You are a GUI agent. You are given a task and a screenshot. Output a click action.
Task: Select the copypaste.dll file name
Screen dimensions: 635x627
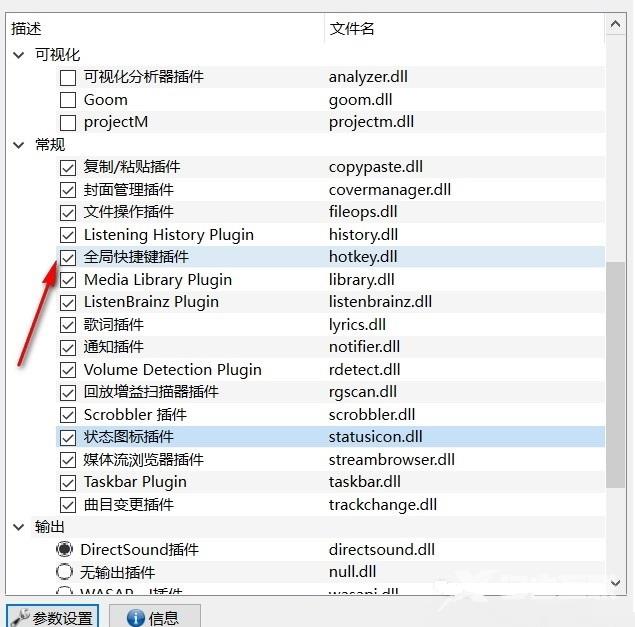click(376, 167)
